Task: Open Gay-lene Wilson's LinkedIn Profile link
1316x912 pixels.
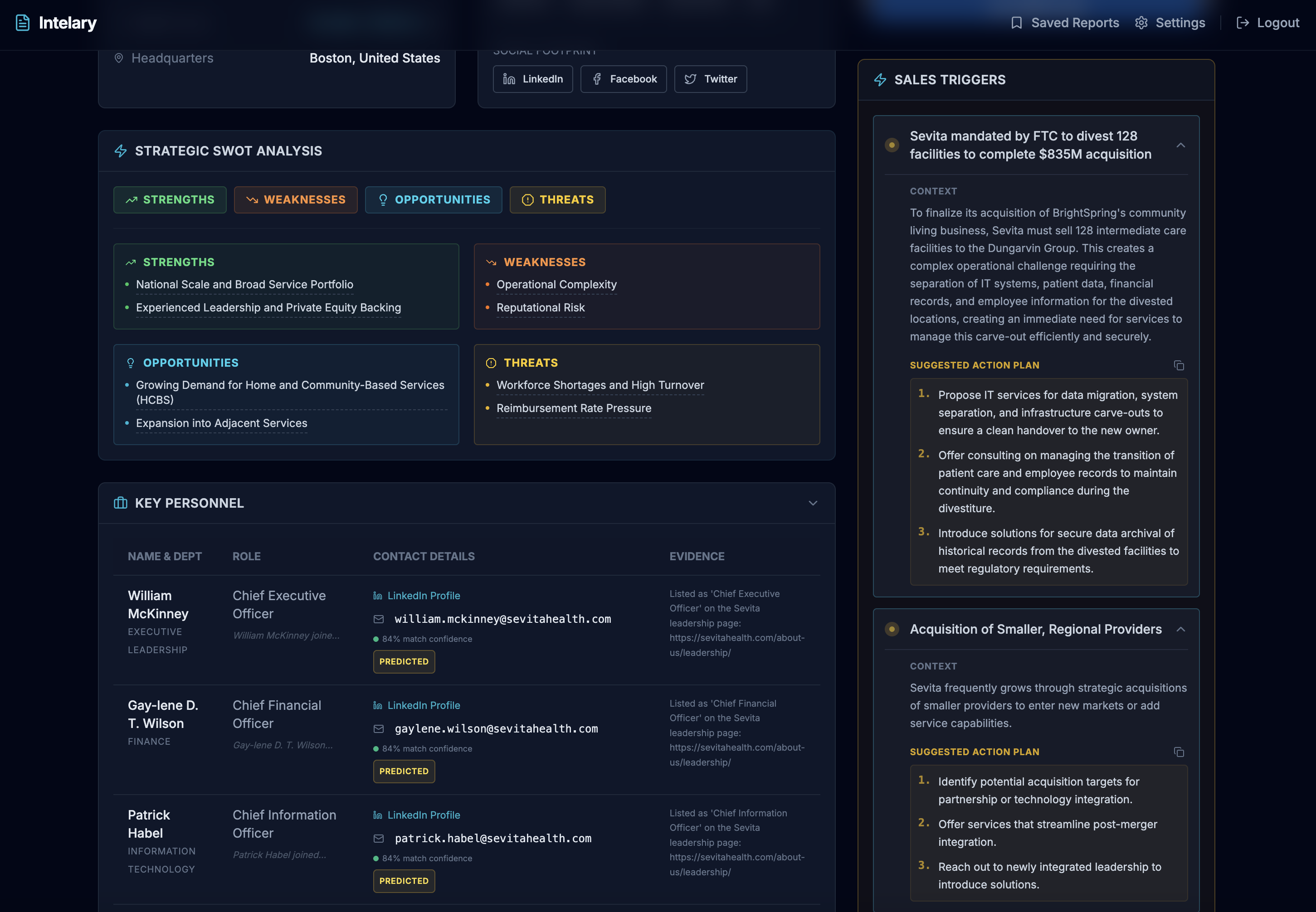Action: 423,705
